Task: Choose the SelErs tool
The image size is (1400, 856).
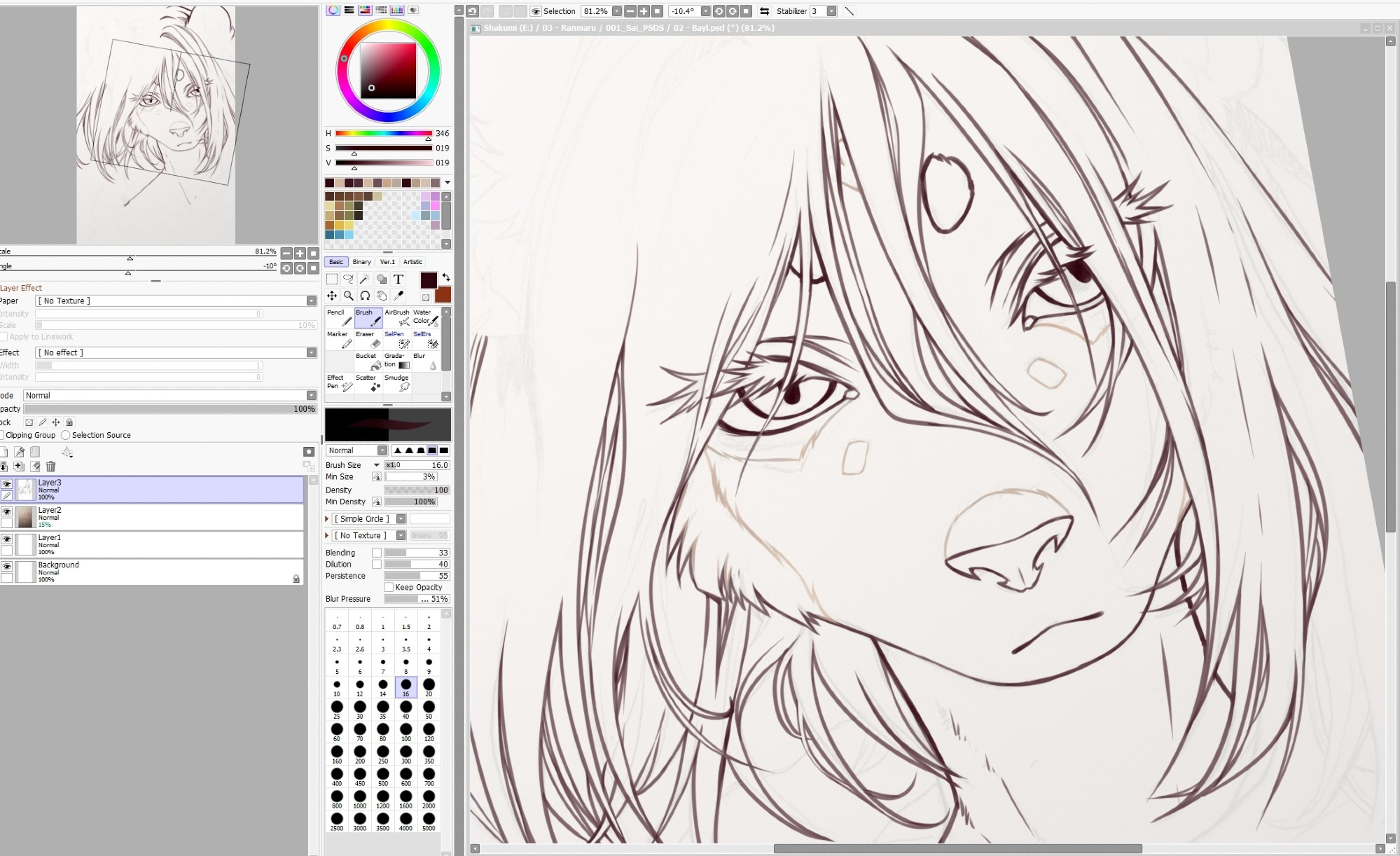Action: pos(426,340)
